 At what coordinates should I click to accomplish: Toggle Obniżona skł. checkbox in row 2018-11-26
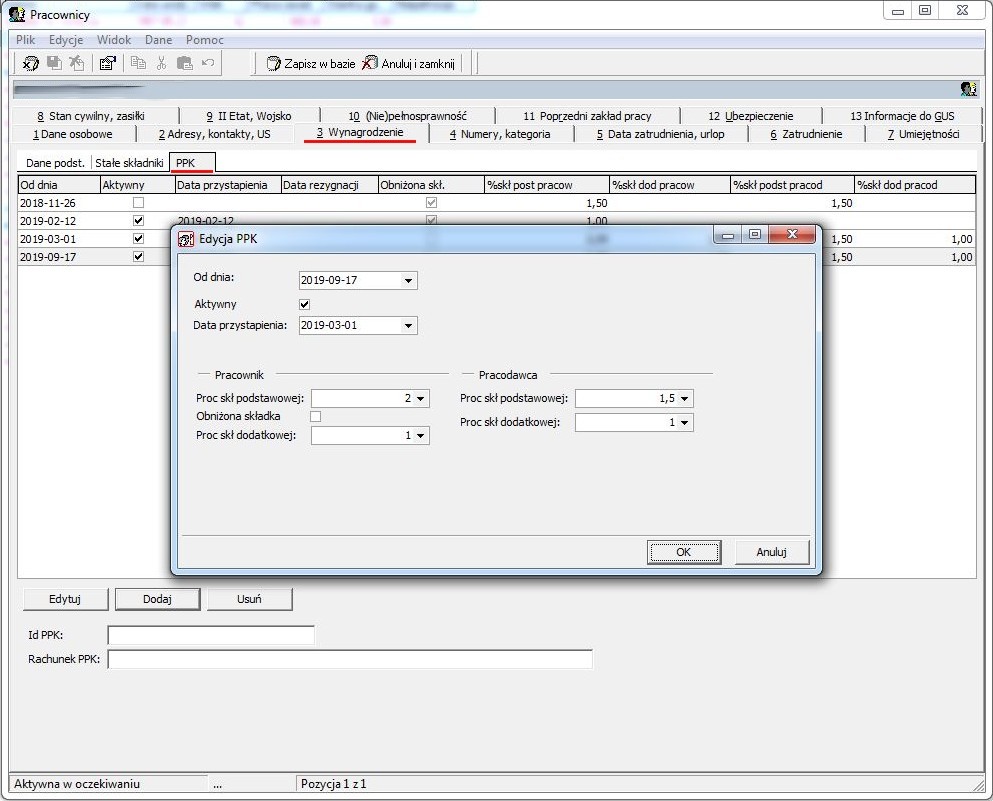431,203
